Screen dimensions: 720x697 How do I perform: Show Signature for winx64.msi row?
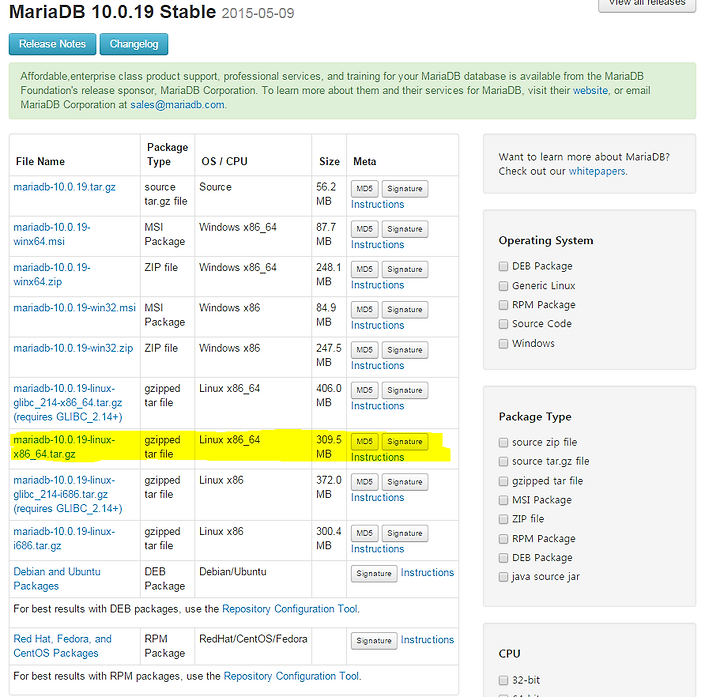point(405,229)
